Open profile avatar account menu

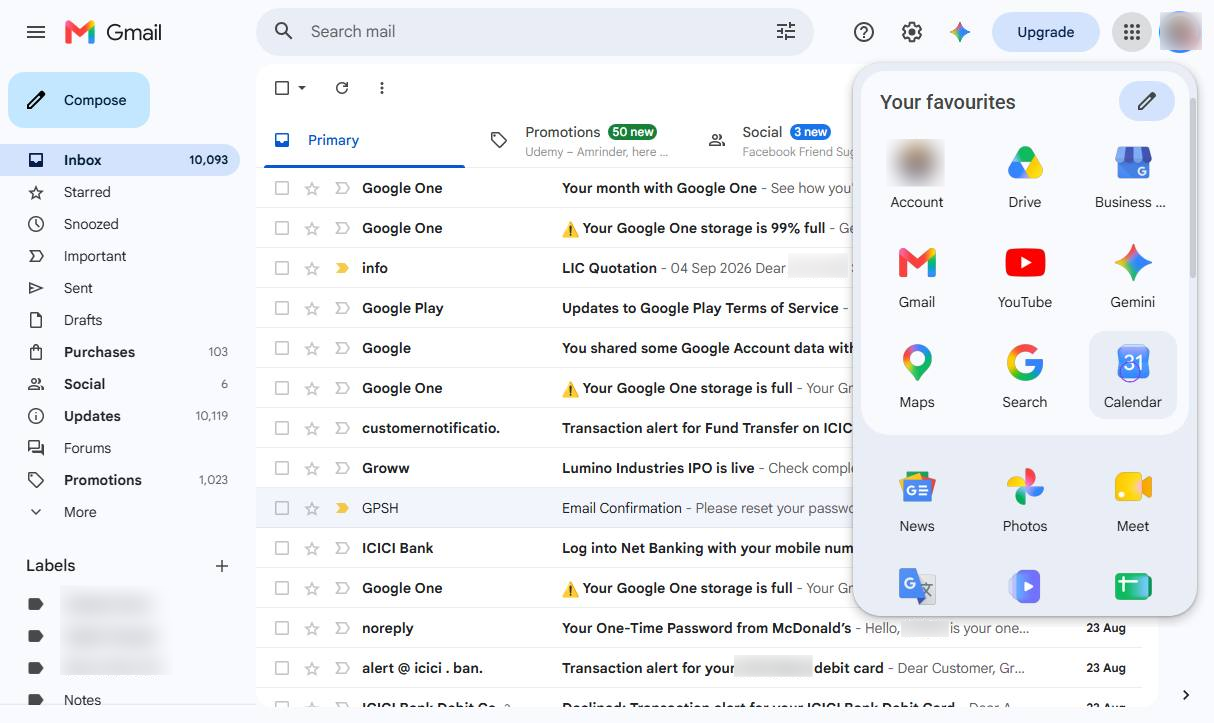point(1179,32)
